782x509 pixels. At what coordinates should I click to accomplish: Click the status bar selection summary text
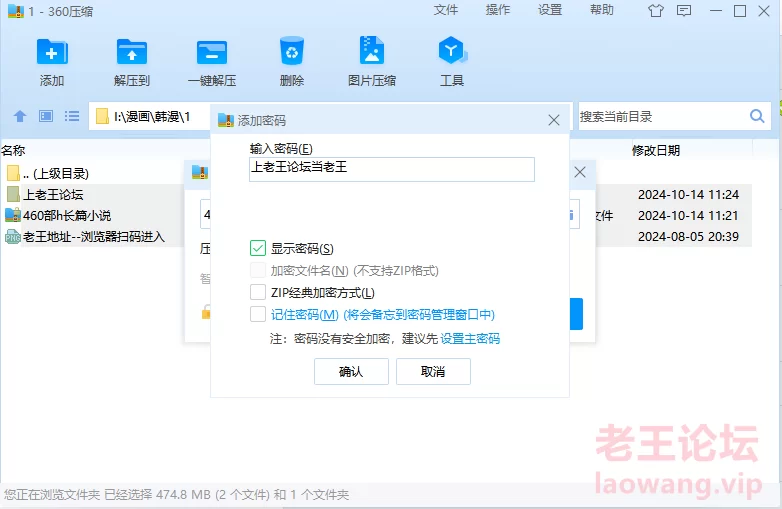[177, 495]
